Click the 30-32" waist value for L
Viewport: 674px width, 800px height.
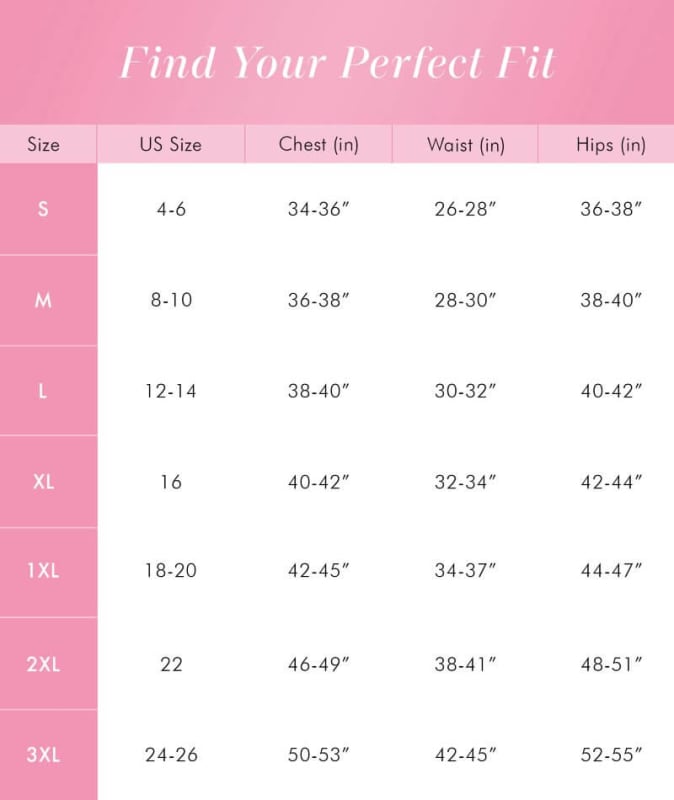465,391
